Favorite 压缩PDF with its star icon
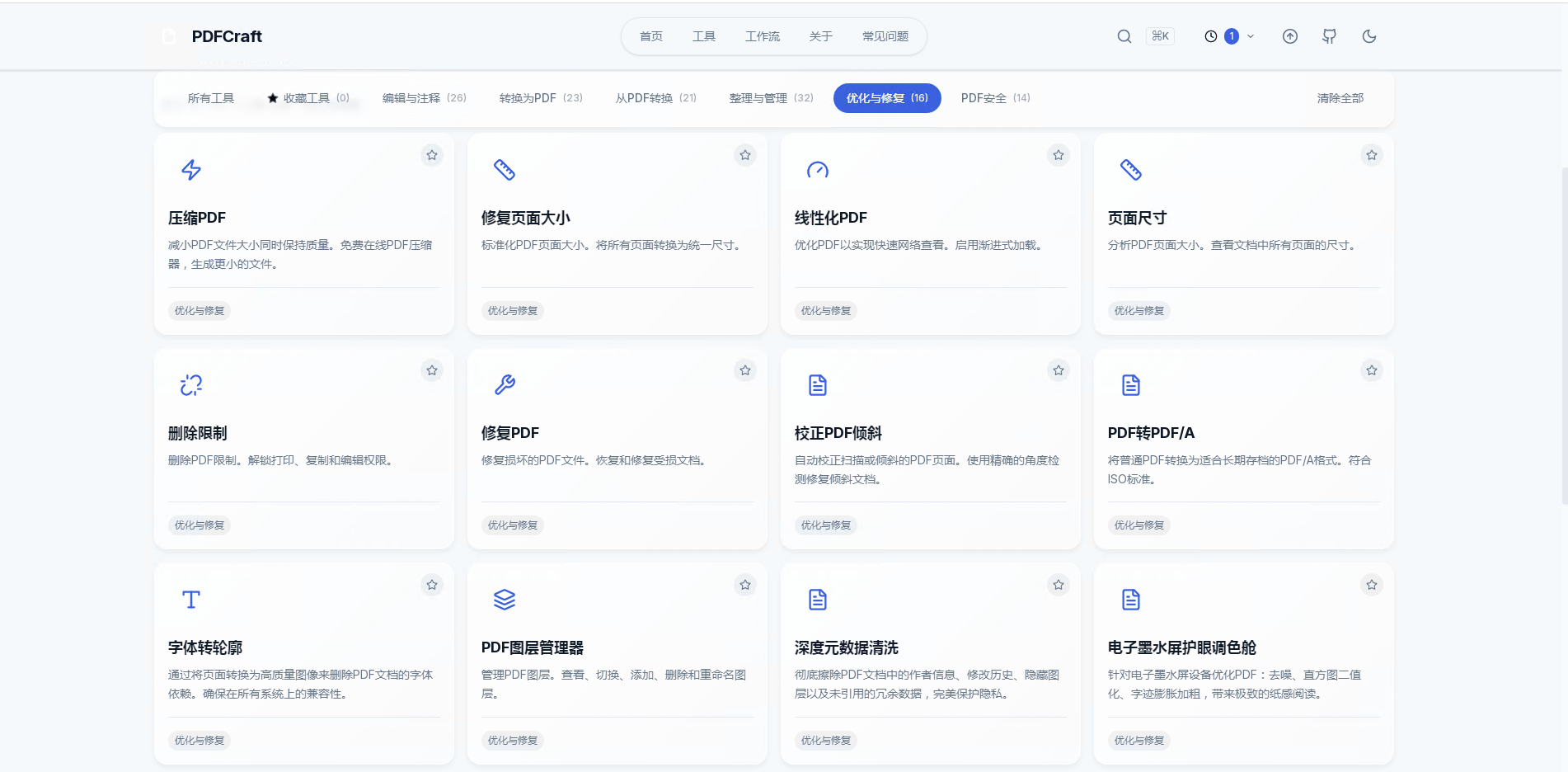1568x772 pixels. (432, 155)
